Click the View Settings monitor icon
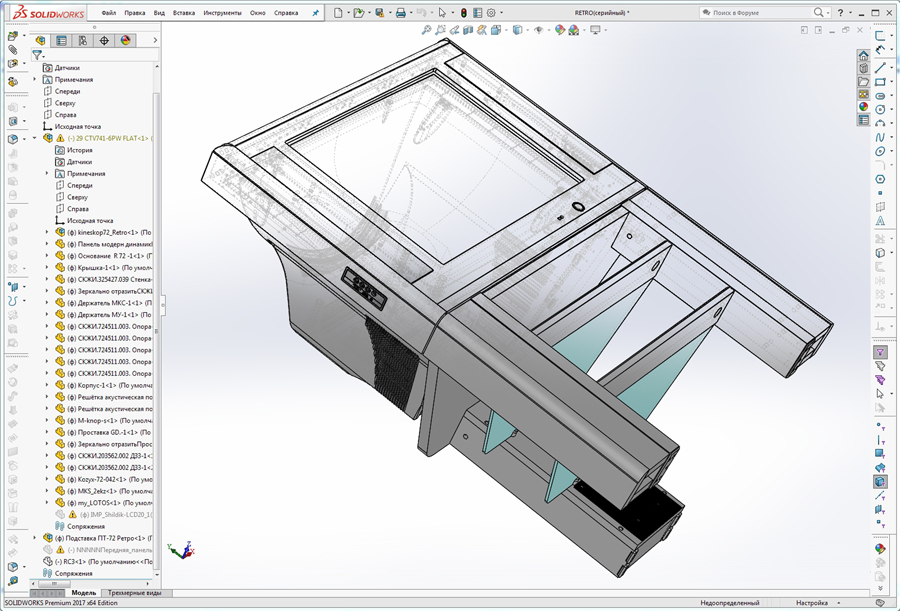Viewport: 900px width, 611px height. coord(595,31)
